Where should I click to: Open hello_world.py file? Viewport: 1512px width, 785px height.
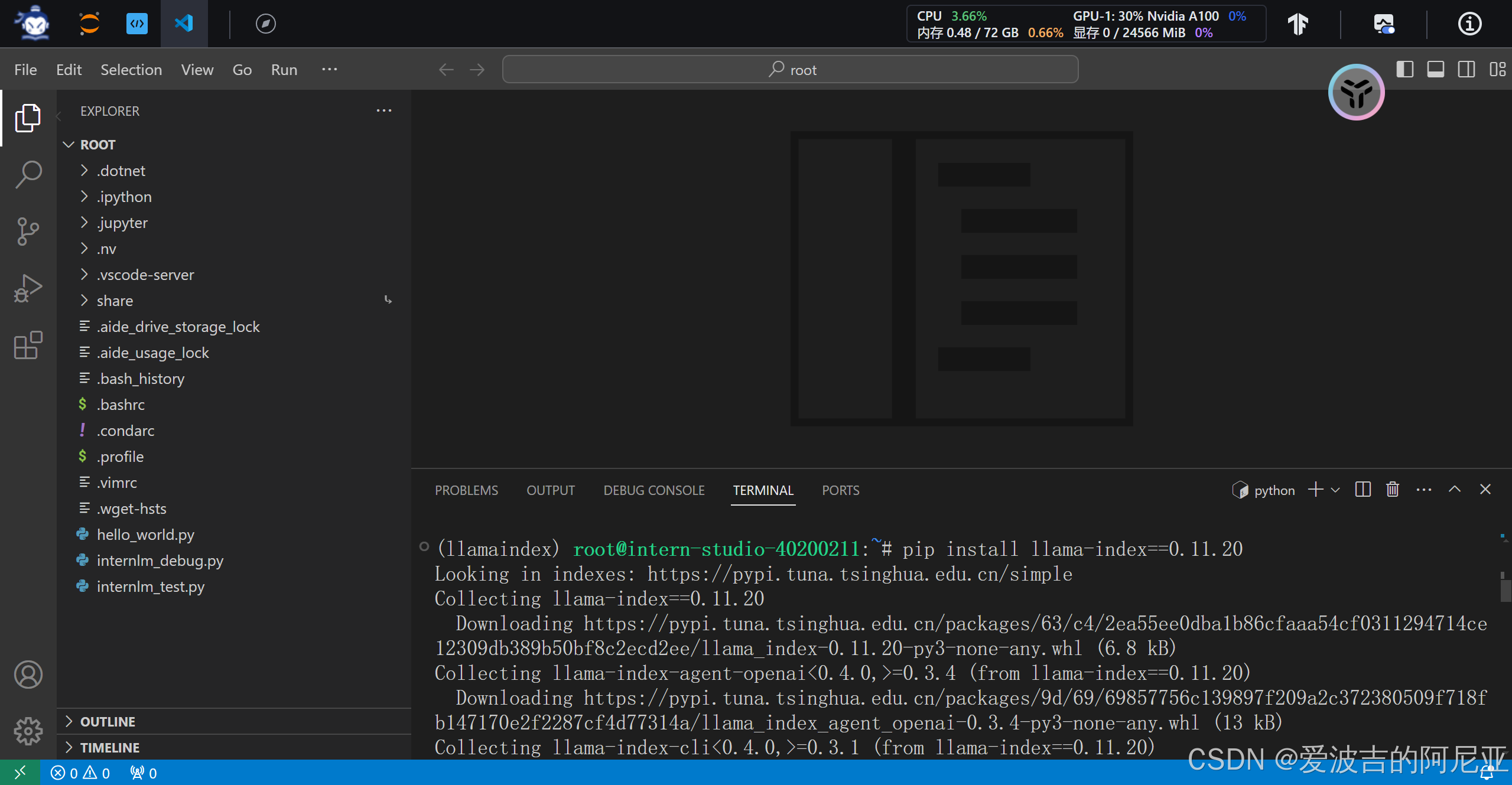(x=145, y=535)
